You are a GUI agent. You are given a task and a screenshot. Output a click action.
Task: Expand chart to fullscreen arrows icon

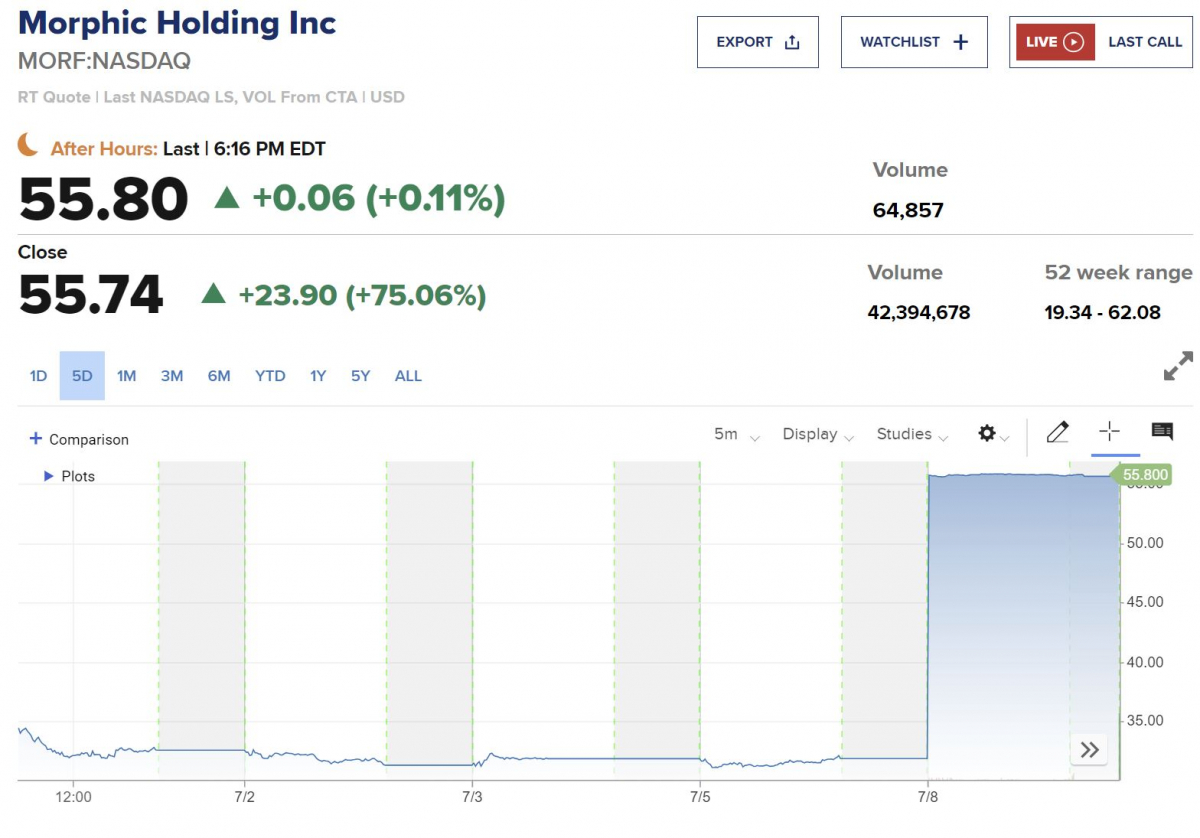(x=1178, y=366)
